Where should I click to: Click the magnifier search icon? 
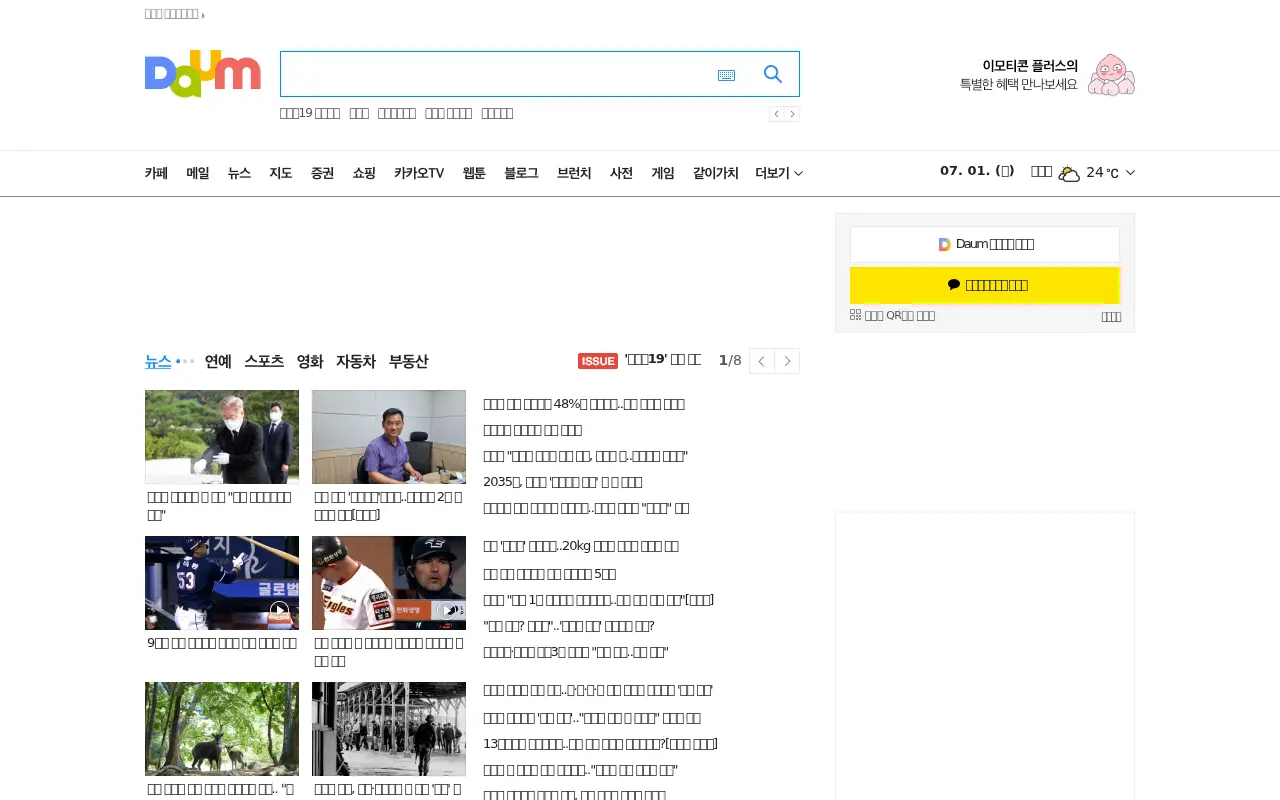click(773, 74)
